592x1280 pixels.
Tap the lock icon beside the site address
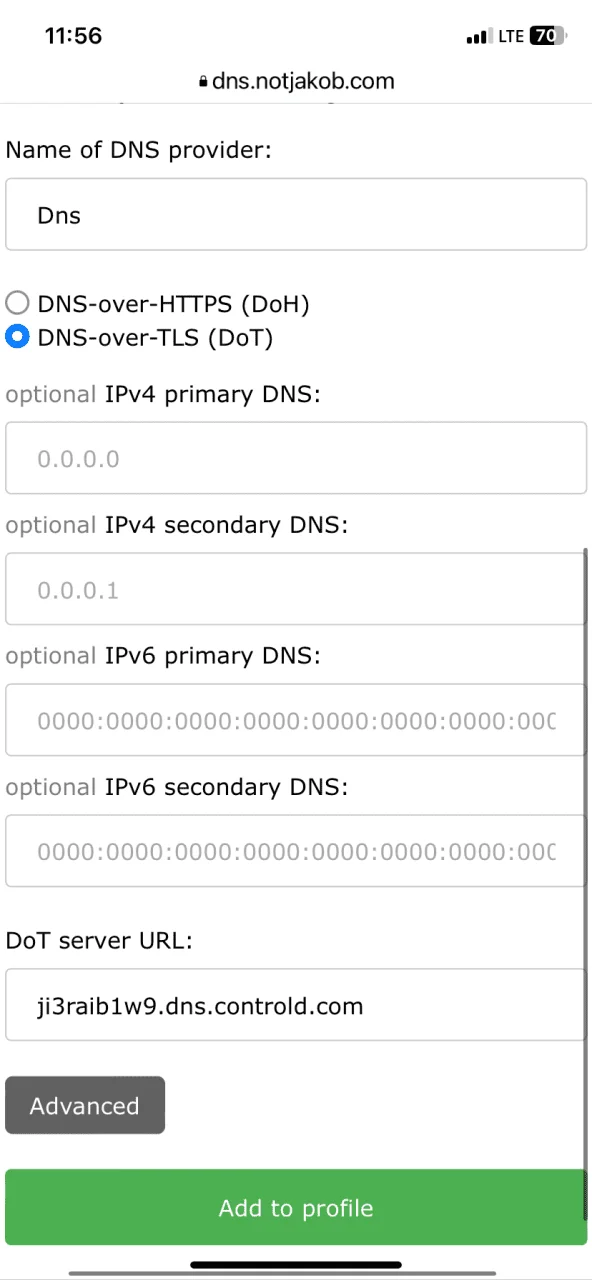click(x=204, y=82)
